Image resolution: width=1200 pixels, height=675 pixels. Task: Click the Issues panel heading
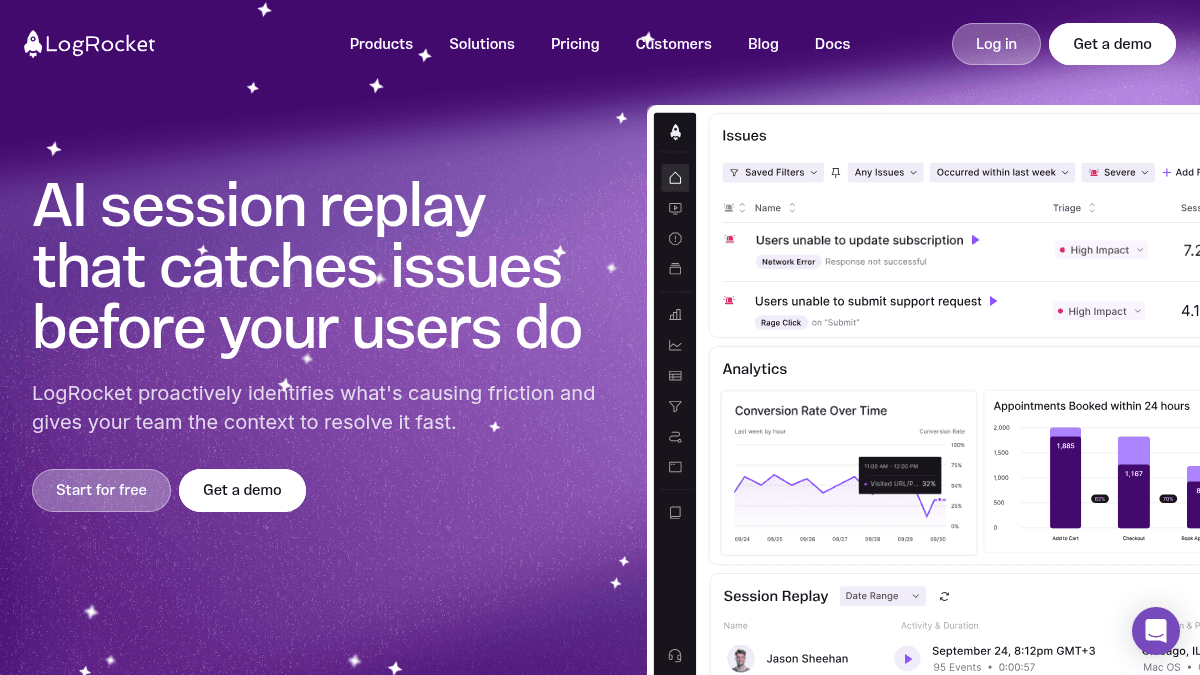coord(744,136)
